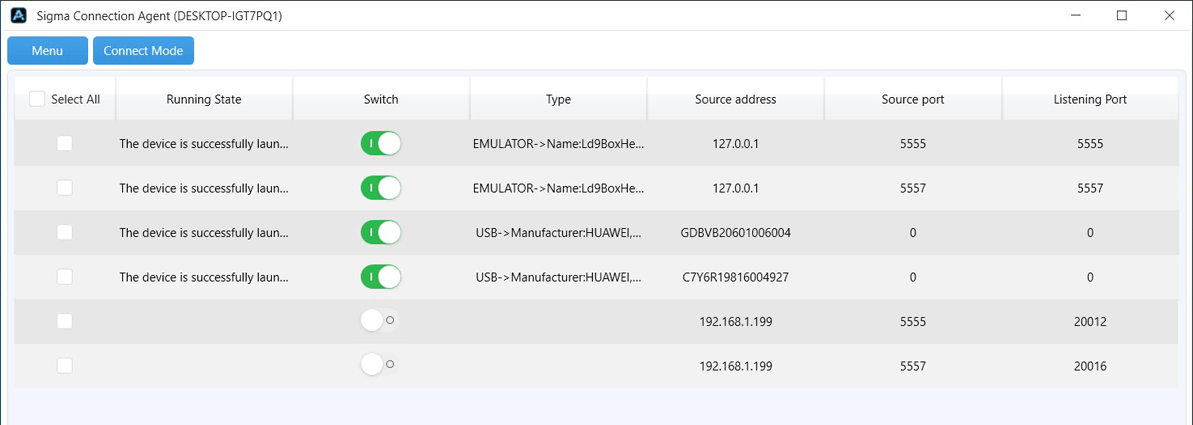Select checkbox for device GDBVB20601006004
This screenshot has width=1193, height=425.
65,232
